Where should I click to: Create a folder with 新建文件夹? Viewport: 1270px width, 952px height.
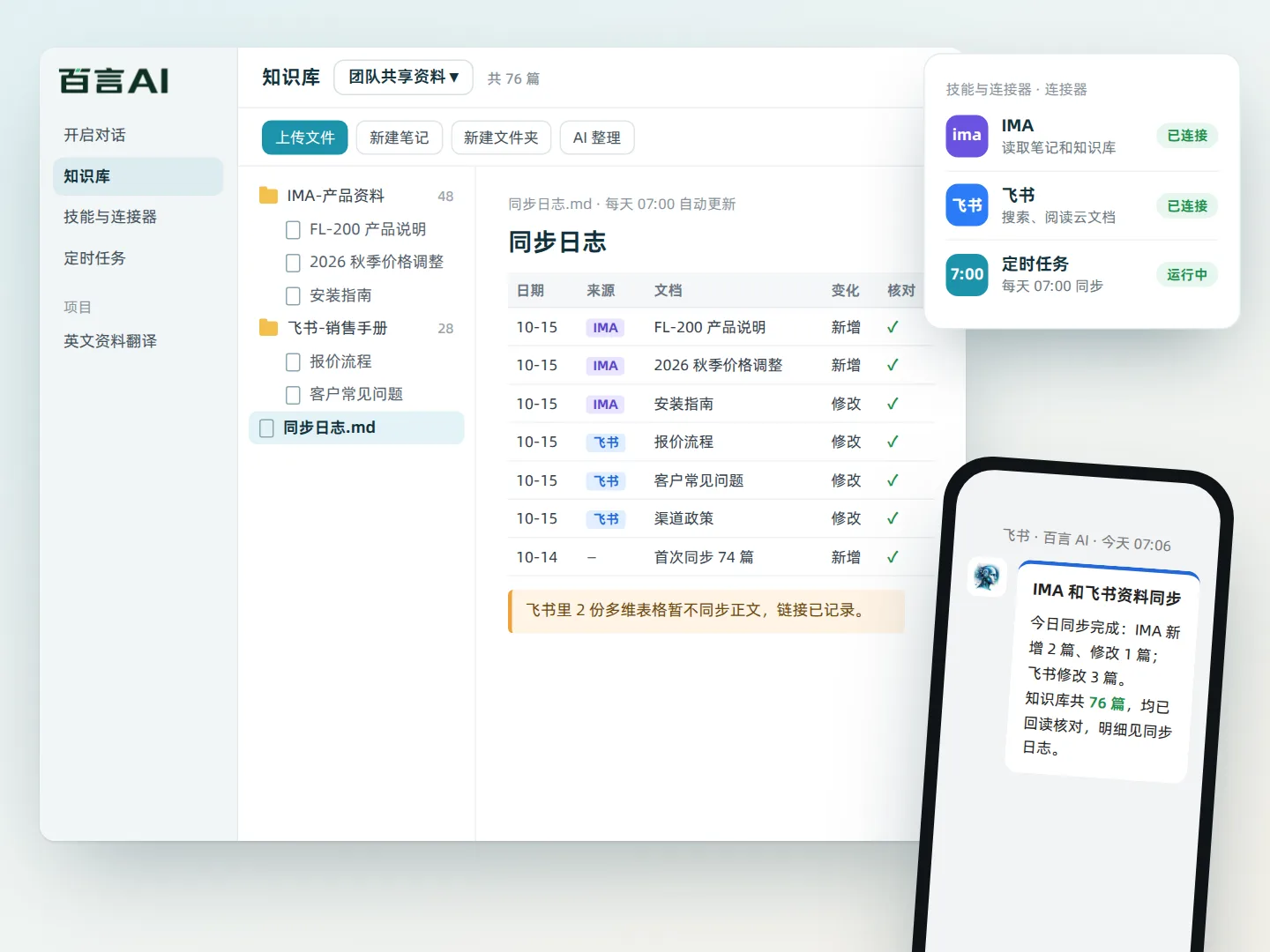(501, 138)
